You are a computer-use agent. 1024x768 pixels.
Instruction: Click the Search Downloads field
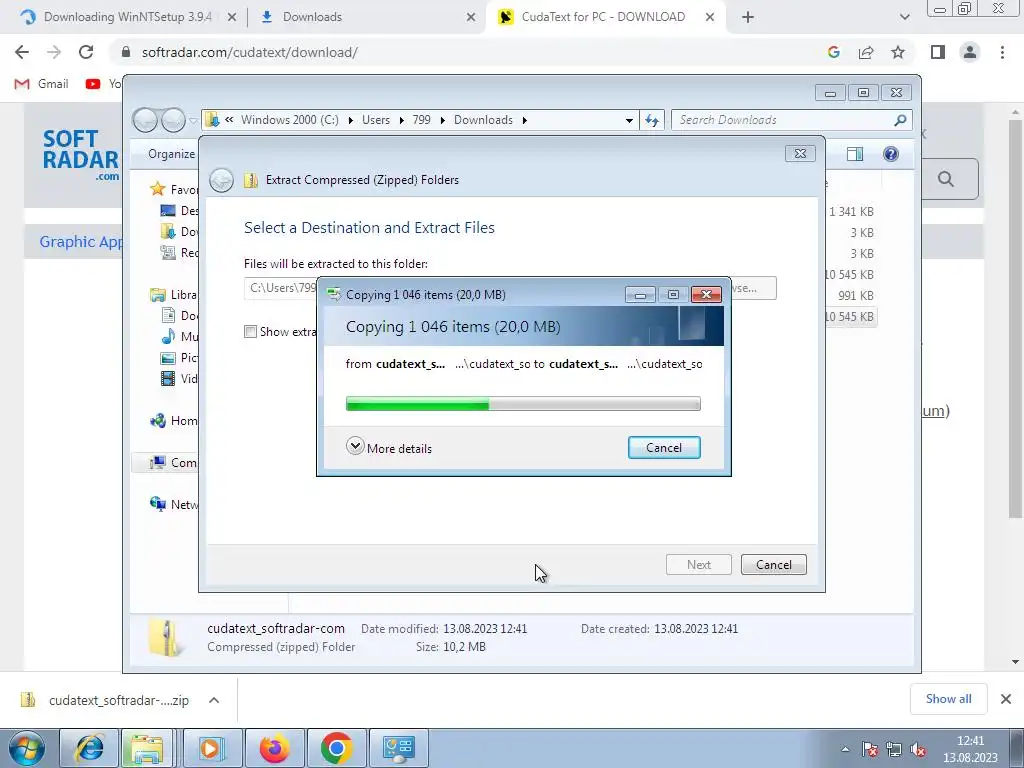[x=784, y=120]
